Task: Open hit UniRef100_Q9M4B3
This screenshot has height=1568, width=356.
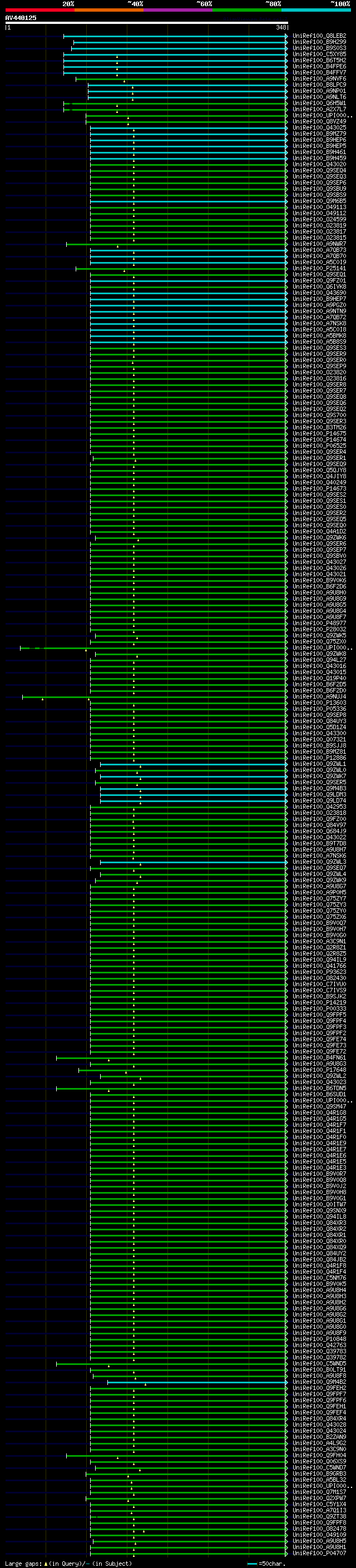Action: pyautogui.click(x=319, y=788)
